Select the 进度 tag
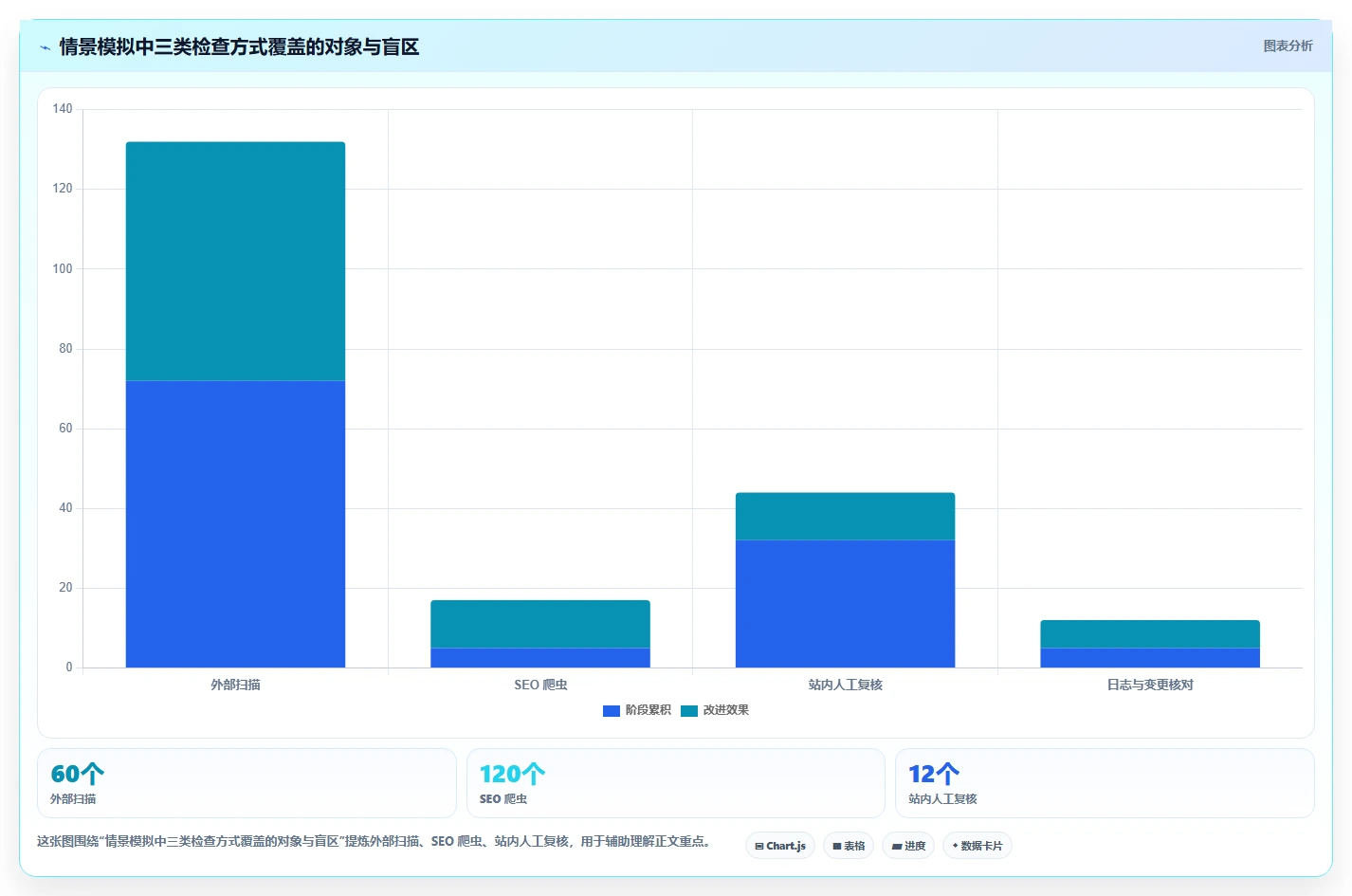Viewport: 1352px width, 896px height. 908,846
